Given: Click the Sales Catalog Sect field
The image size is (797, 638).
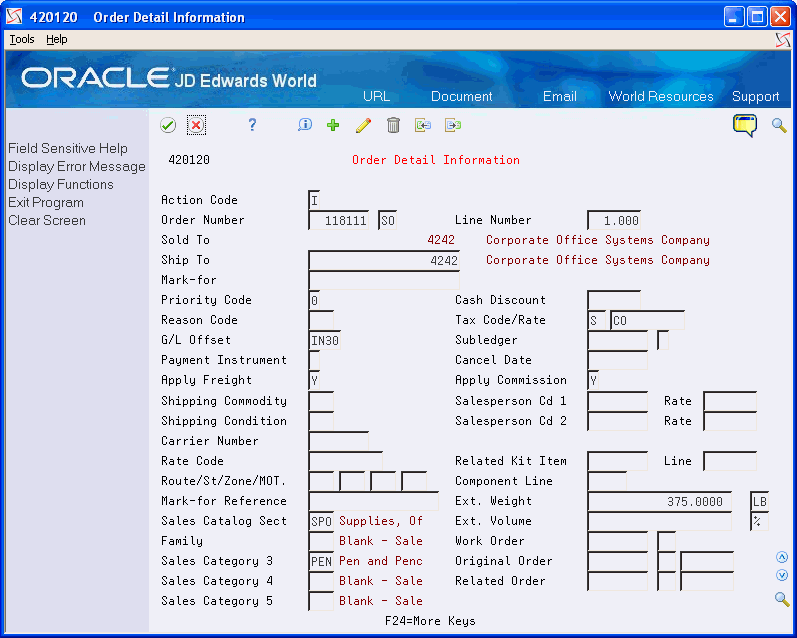Looking at the screenshot, I should click(321, 521).
